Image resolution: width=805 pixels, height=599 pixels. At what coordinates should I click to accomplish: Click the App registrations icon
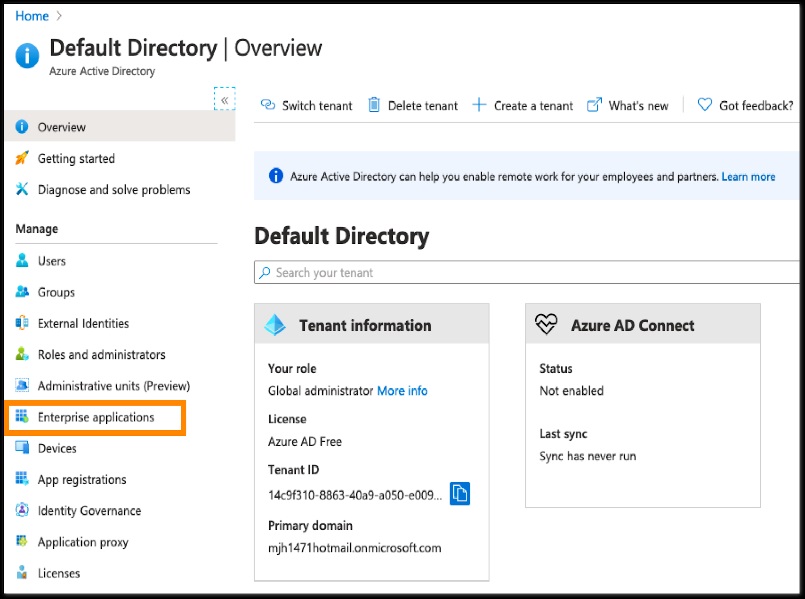(x=22, y=478)
